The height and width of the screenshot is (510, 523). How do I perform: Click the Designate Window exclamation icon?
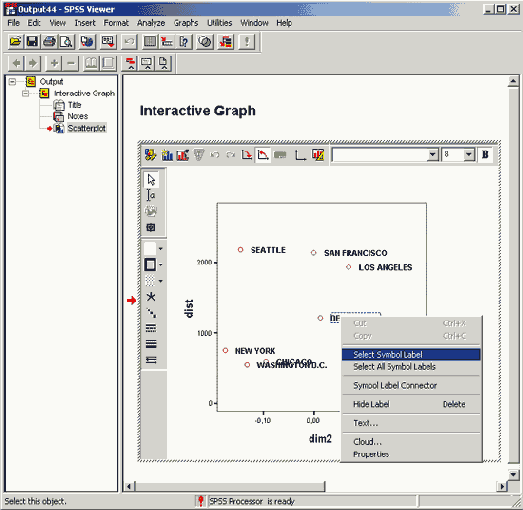247,42
